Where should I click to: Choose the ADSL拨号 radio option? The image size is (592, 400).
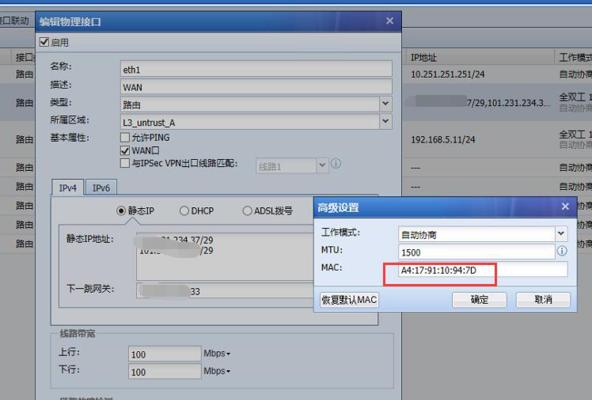[x=247, y=211]
